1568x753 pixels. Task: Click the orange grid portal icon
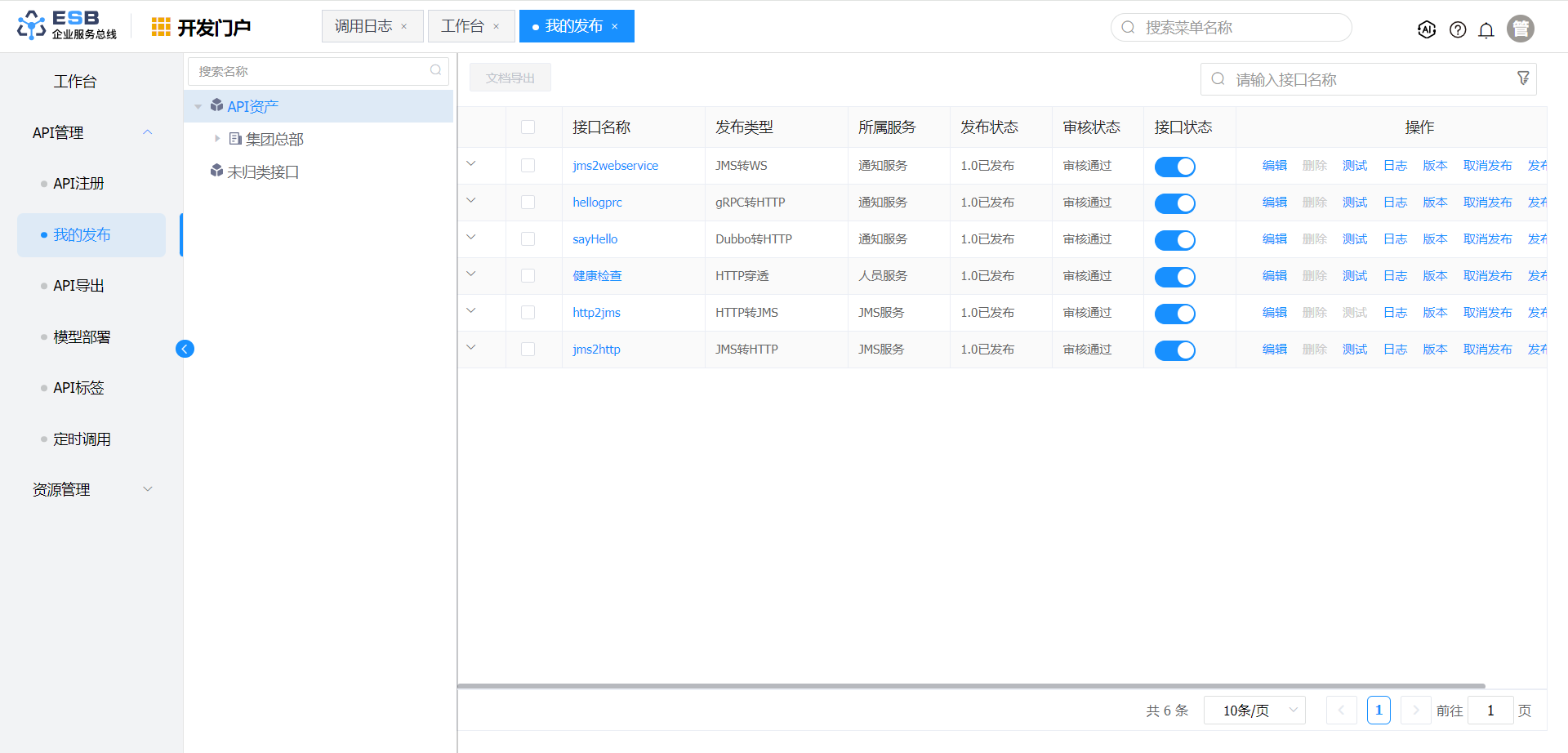(161, 27)
